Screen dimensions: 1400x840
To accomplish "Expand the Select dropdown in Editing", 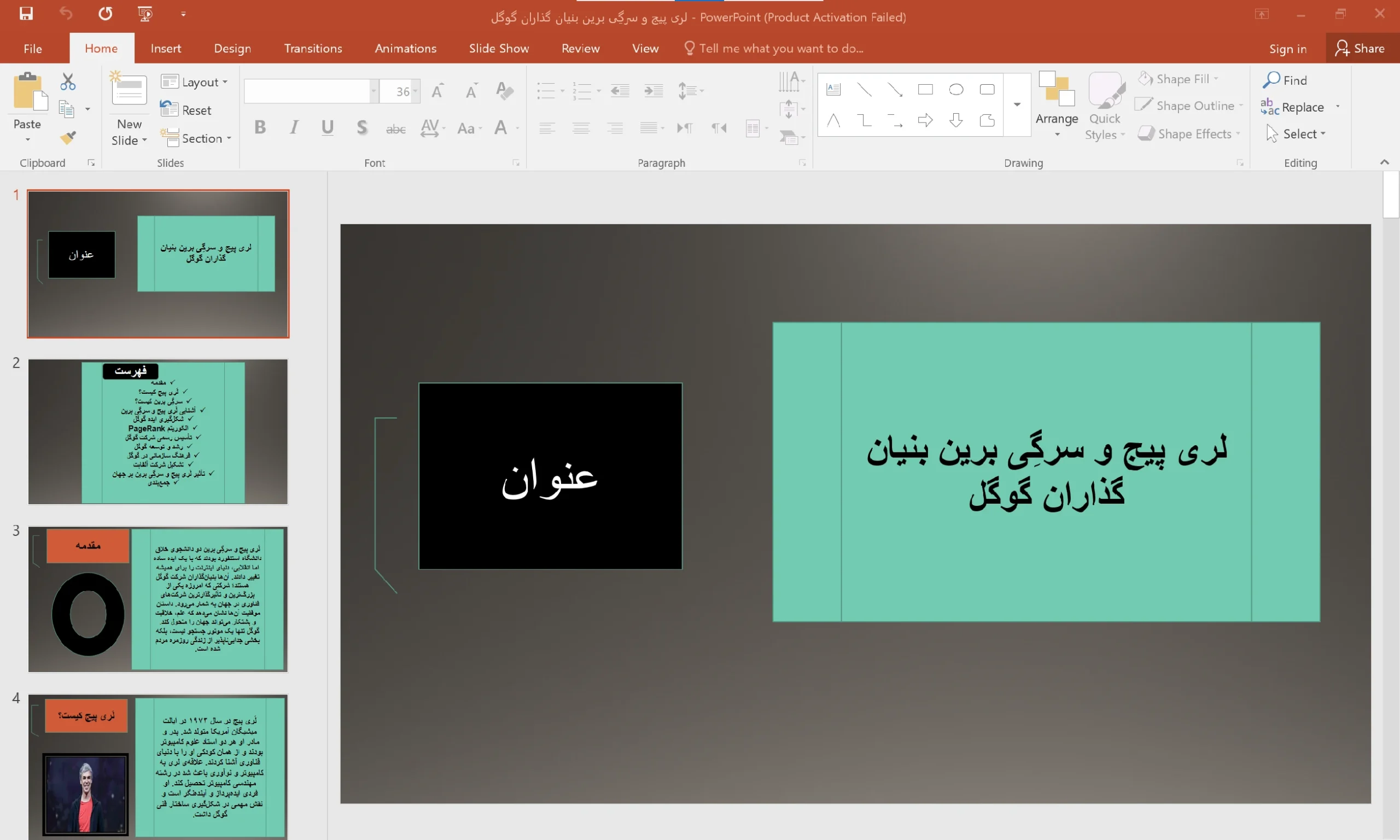I will point(1296,133).
